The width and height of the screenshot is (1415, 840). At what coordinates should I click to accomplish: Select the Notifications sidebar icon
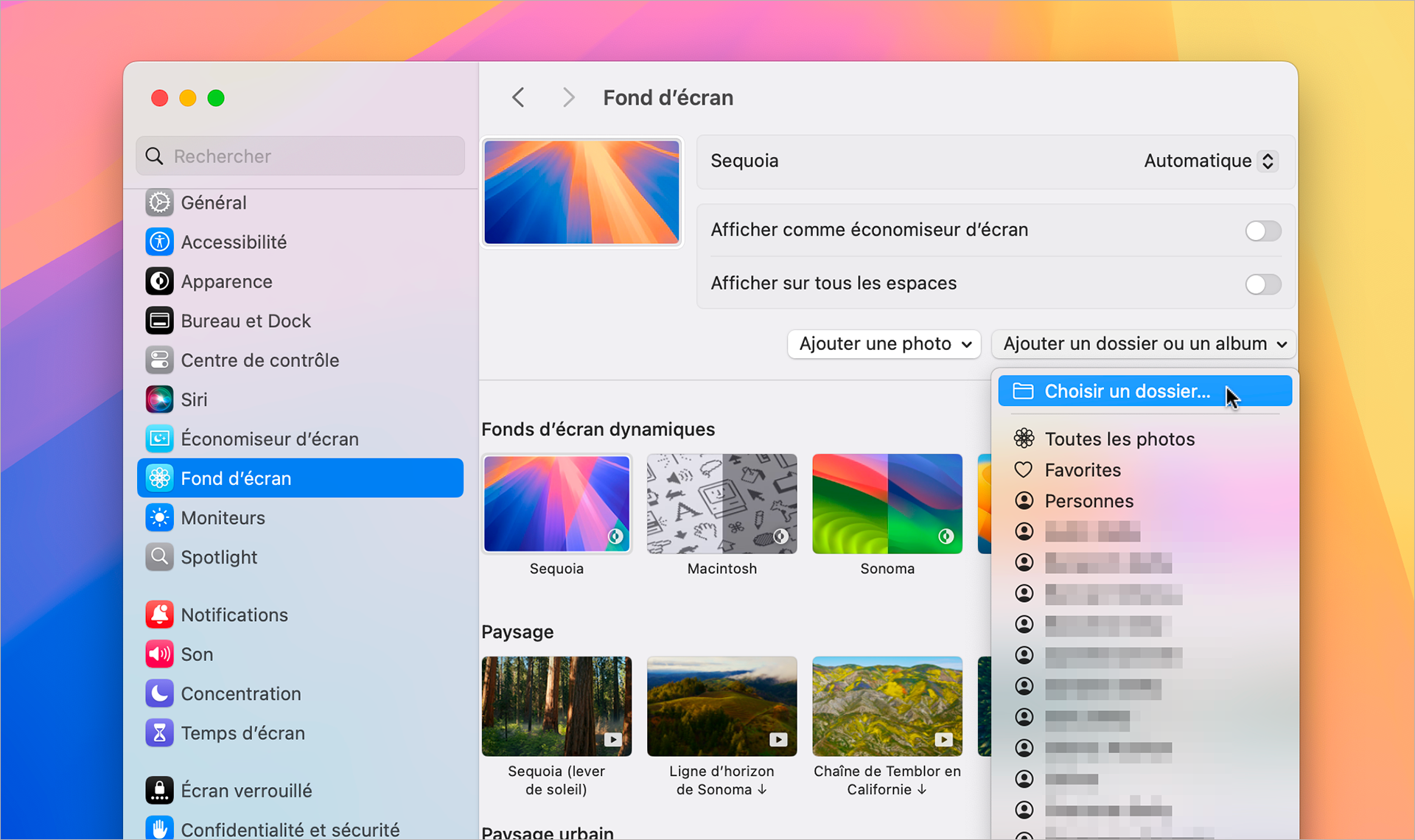[x=159, y=614]
